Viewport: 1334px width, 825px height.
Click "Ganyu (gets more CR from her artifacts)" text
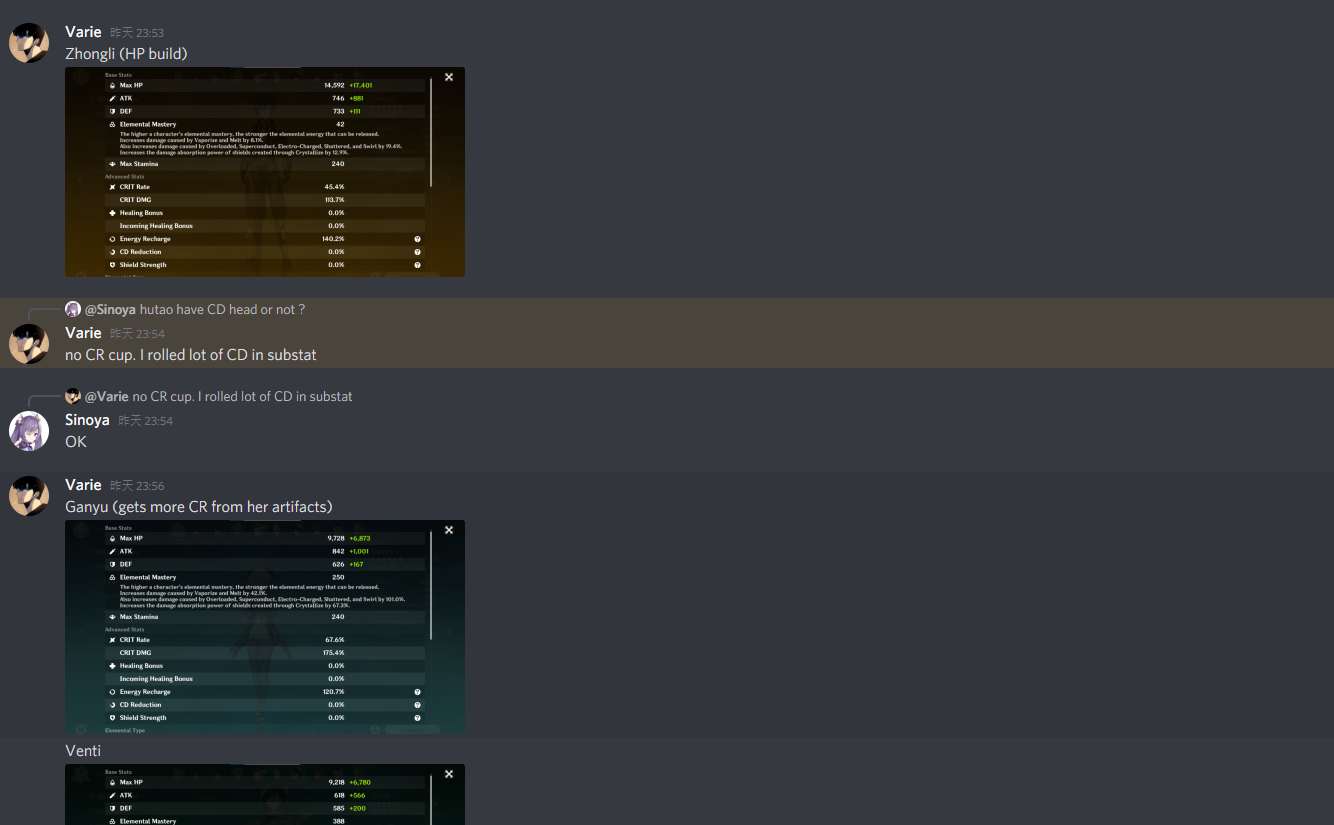coord(199,507)
